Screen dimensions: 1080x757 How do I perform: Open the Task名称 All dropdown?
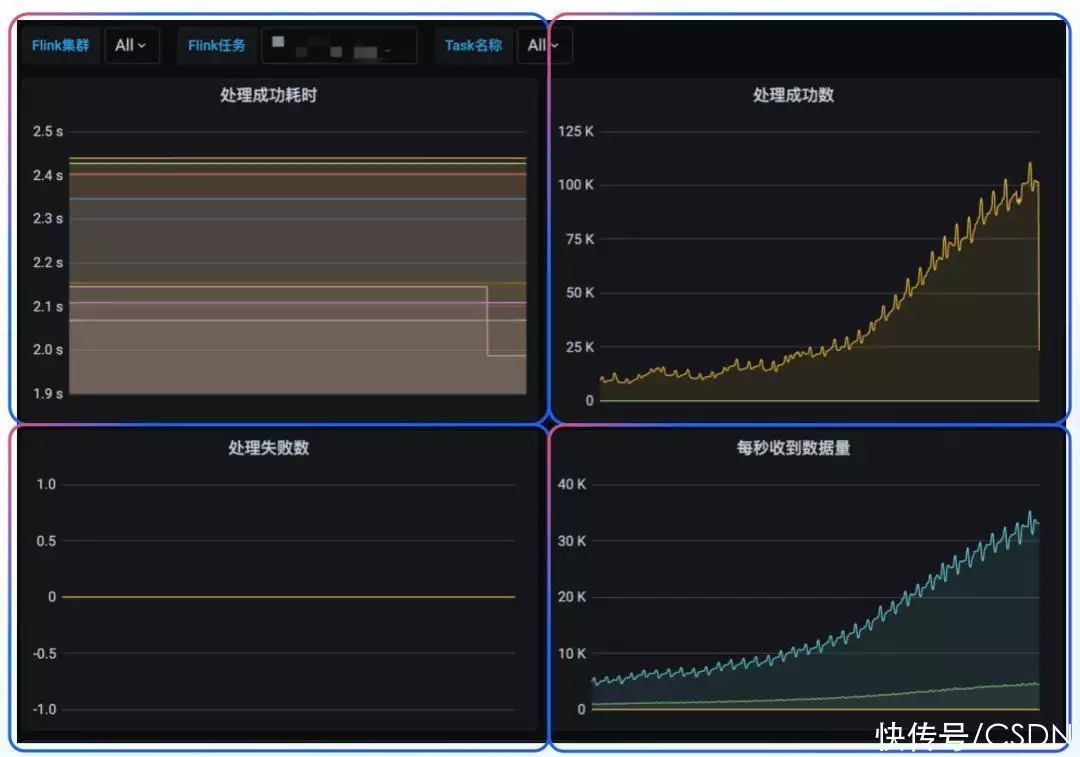(543, 45)
